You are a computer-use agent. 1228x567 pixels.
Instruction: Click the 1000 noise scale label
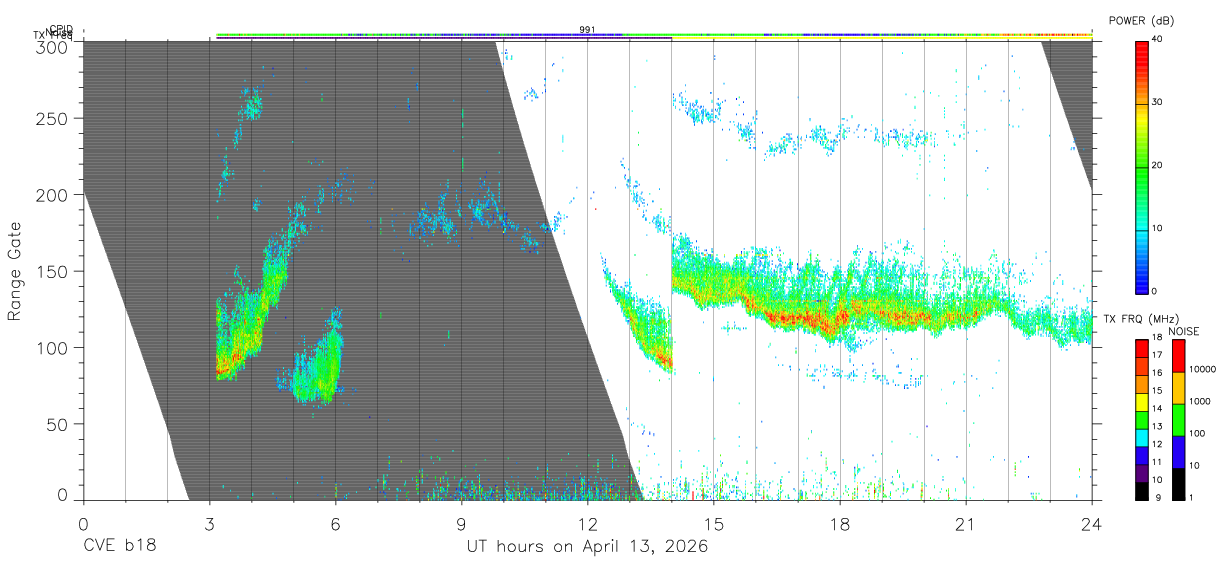(x=1199, y=401)
